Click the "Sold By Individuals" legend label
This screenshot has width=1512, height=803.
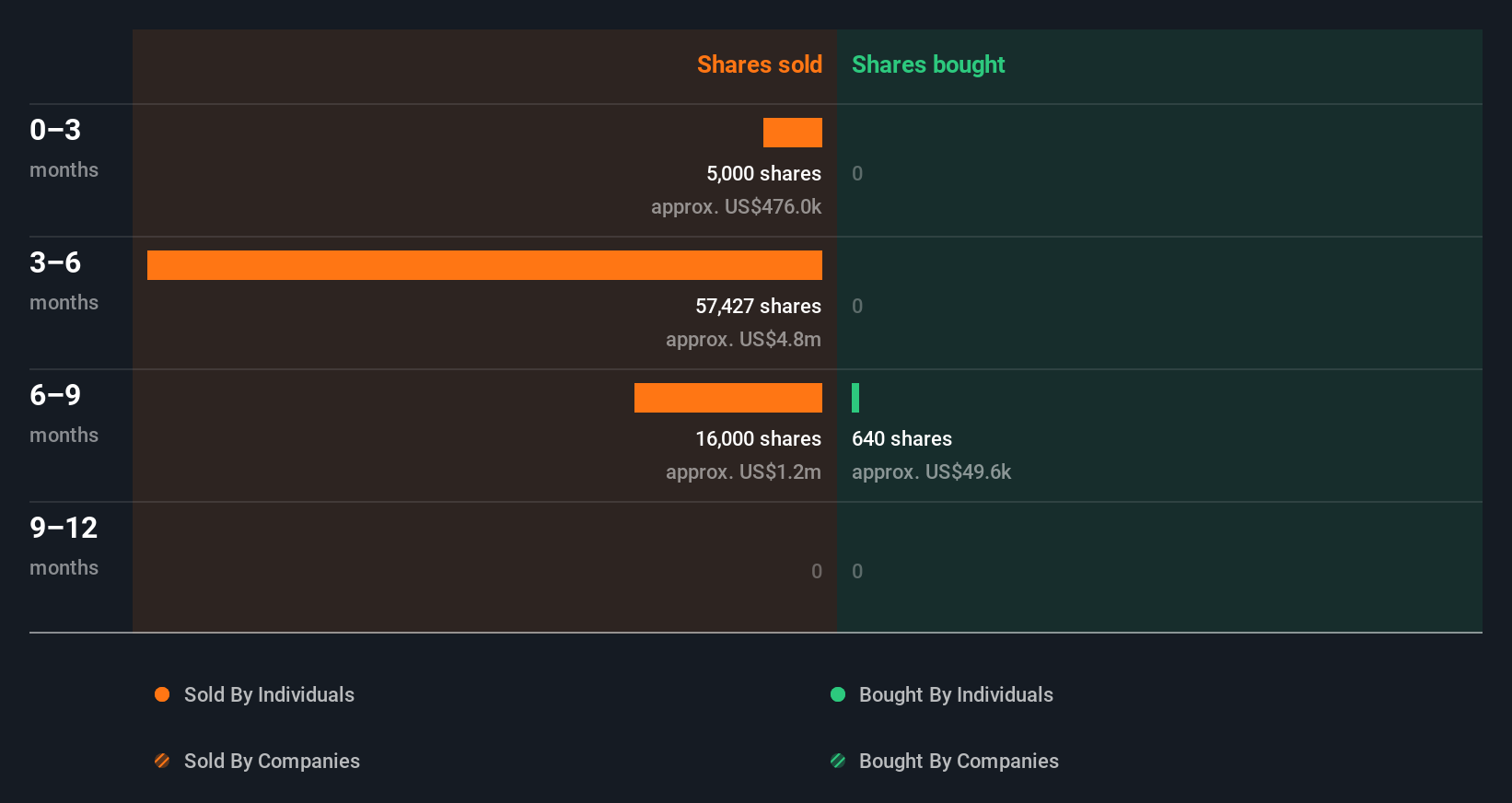tap(269, 694)
